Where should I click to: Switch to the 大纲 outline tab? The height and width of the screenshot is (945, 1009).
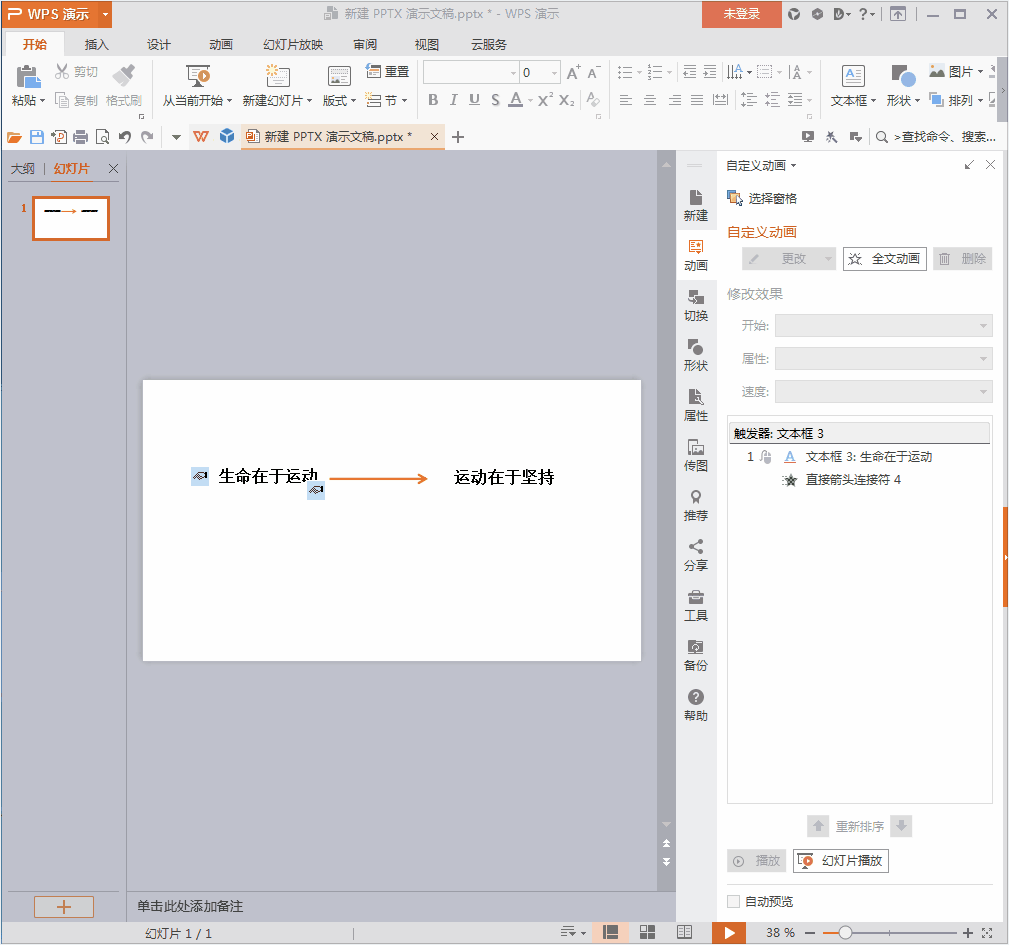coord(23,169)
